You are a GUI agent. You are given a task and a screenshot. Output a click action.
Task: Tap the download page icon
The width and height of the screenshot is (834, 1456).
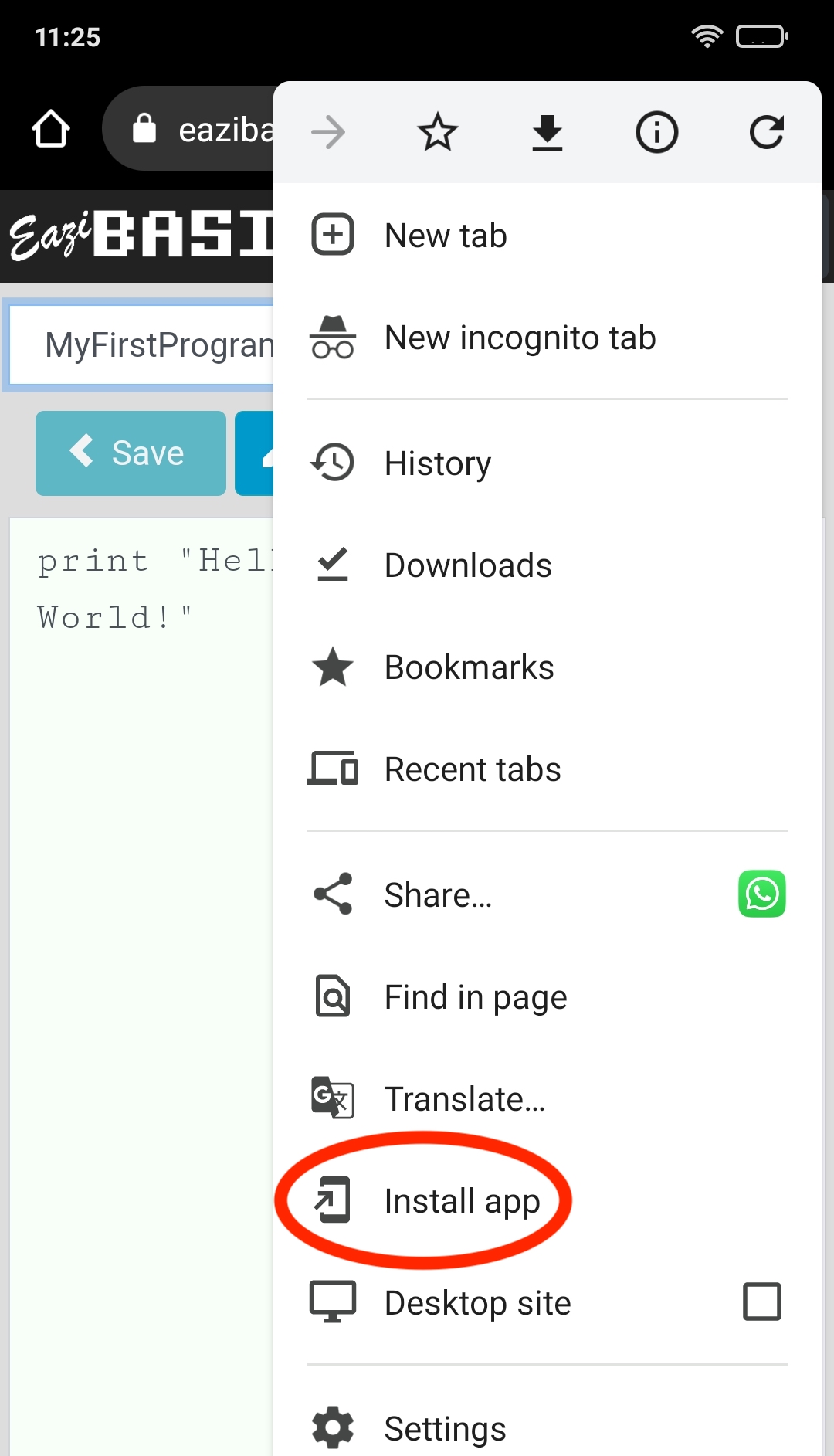click(x=547, y=132)
